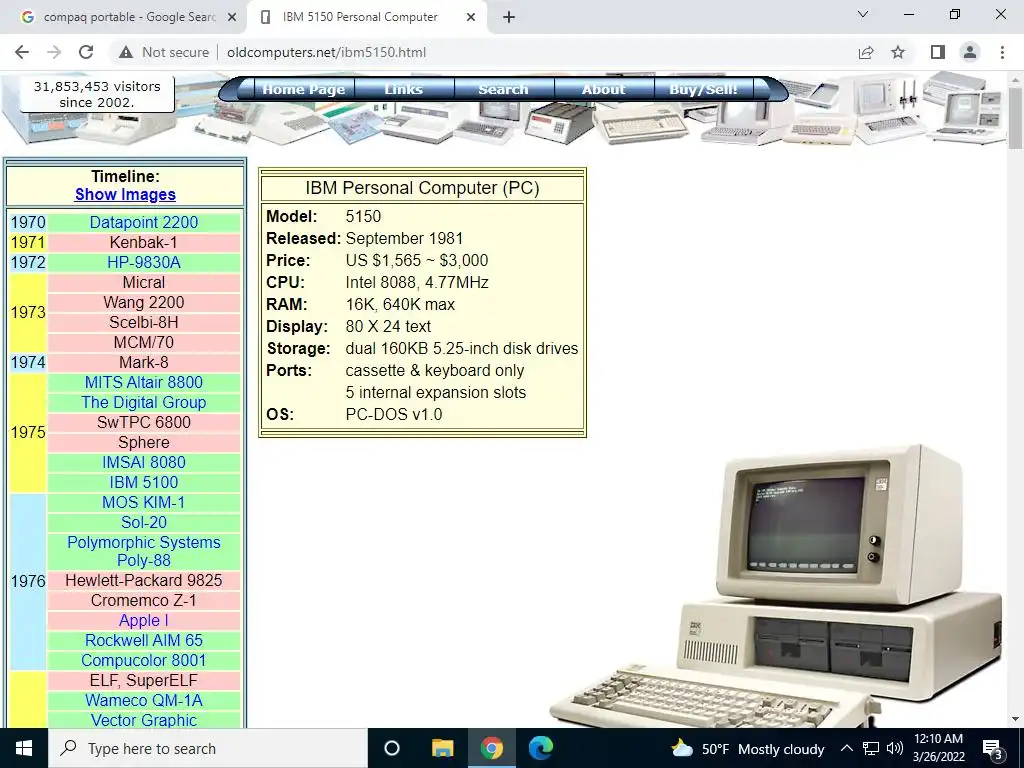Close the IBM 5150 Personal Computer tab
1024x768 pixels.
click(x=471, y=18)
